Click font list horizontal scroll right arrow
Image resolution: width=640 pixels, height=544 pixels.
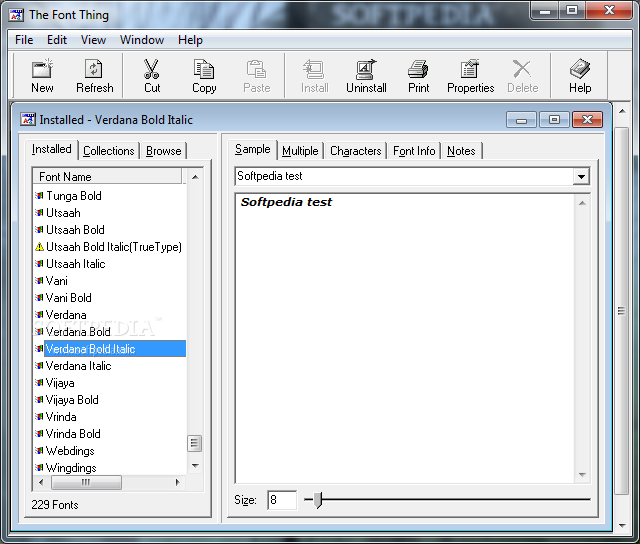point(177,482)
